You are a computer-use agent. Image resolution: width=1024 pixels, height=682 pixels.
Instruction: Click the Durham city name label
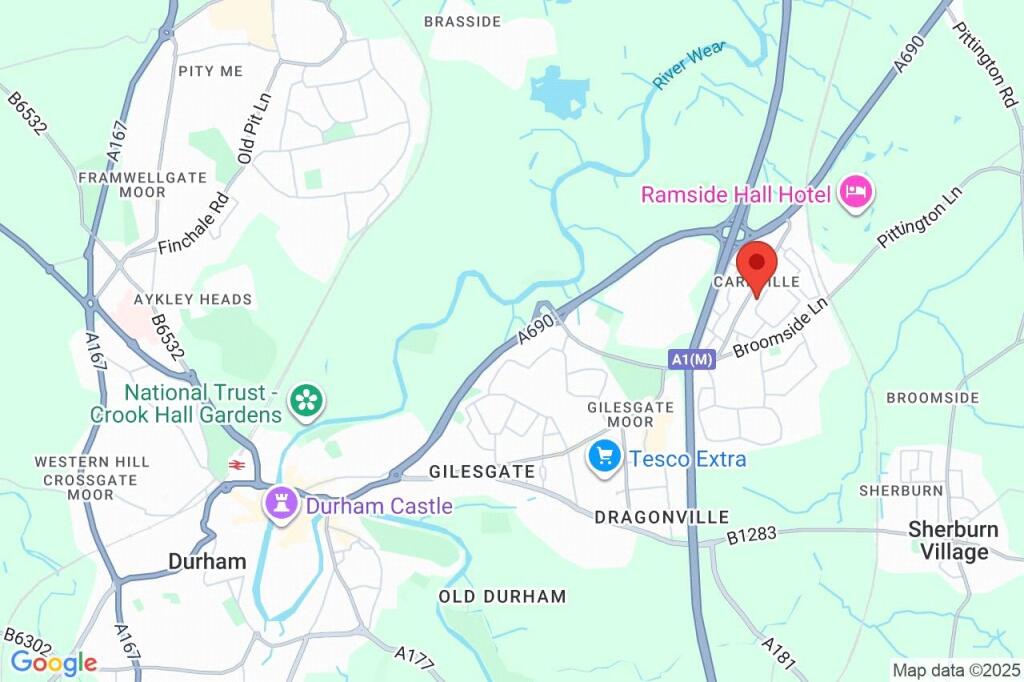click(x=207, y=561)
